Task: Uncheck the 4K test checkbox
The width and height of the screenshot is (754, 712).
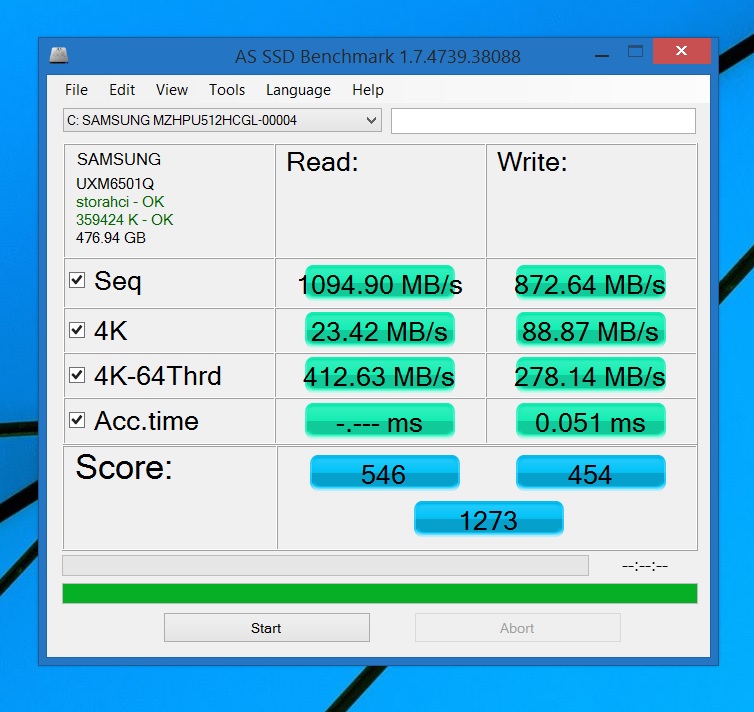Action: click(x=77, y=330)
